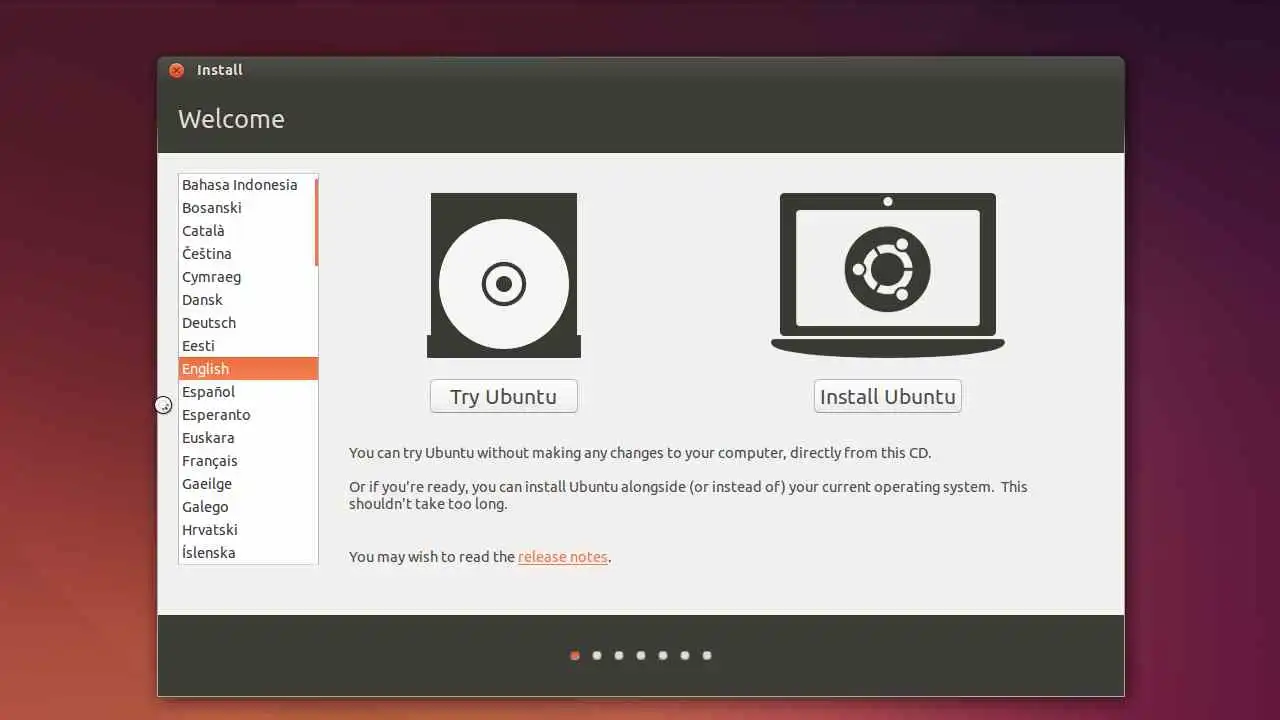Select Cymraeg from the list
The width and height of the screenshot is (1280, 720).
point(247,277)
